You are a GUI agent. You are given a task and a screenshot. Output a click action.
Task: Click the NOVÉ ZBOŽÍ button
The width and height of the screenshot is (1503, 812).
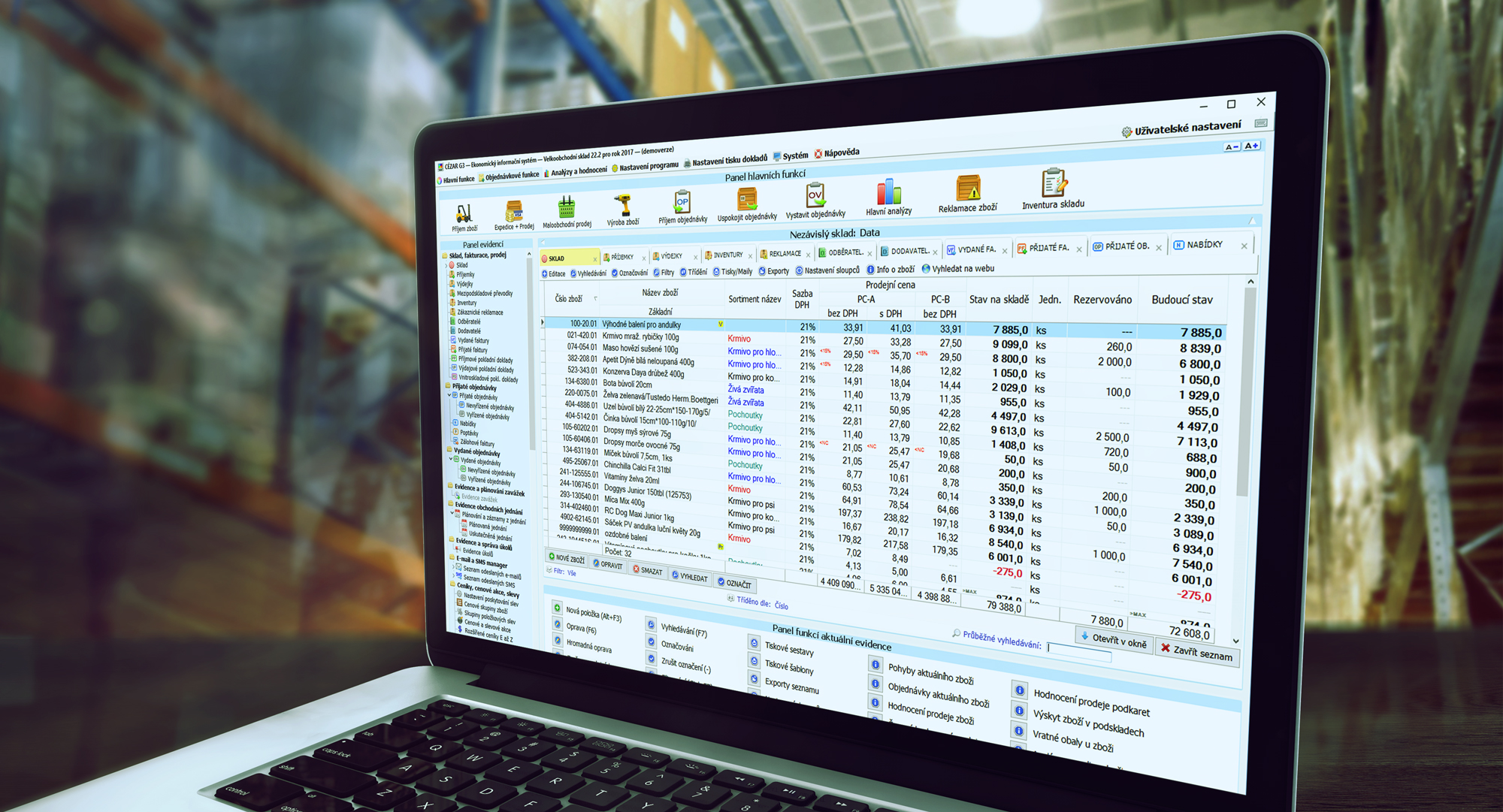point(567,558)
